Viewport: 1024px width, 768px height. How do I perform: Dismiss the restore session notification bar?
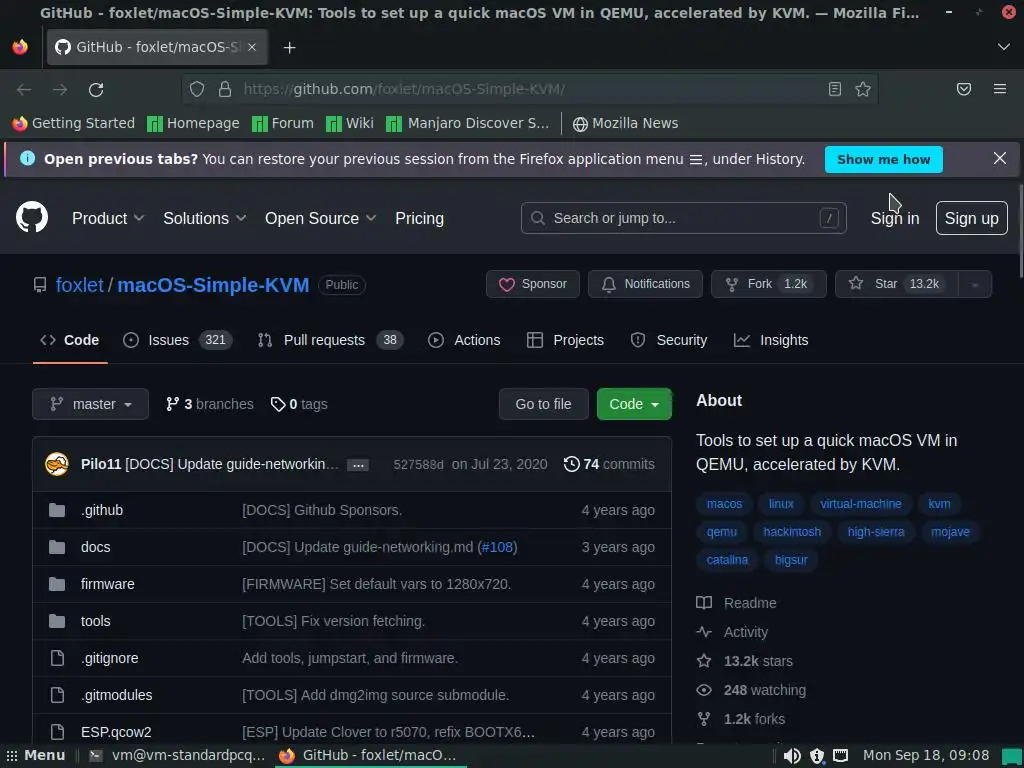999,158
